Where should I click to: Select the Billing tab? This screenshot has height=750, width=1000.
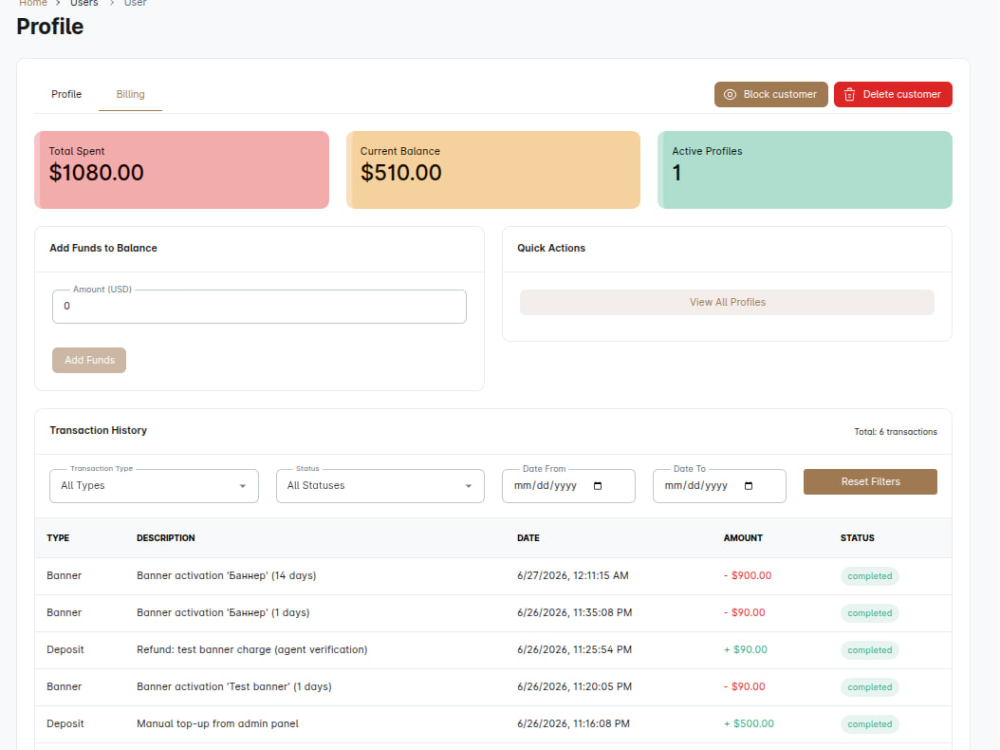click(130, 94)
